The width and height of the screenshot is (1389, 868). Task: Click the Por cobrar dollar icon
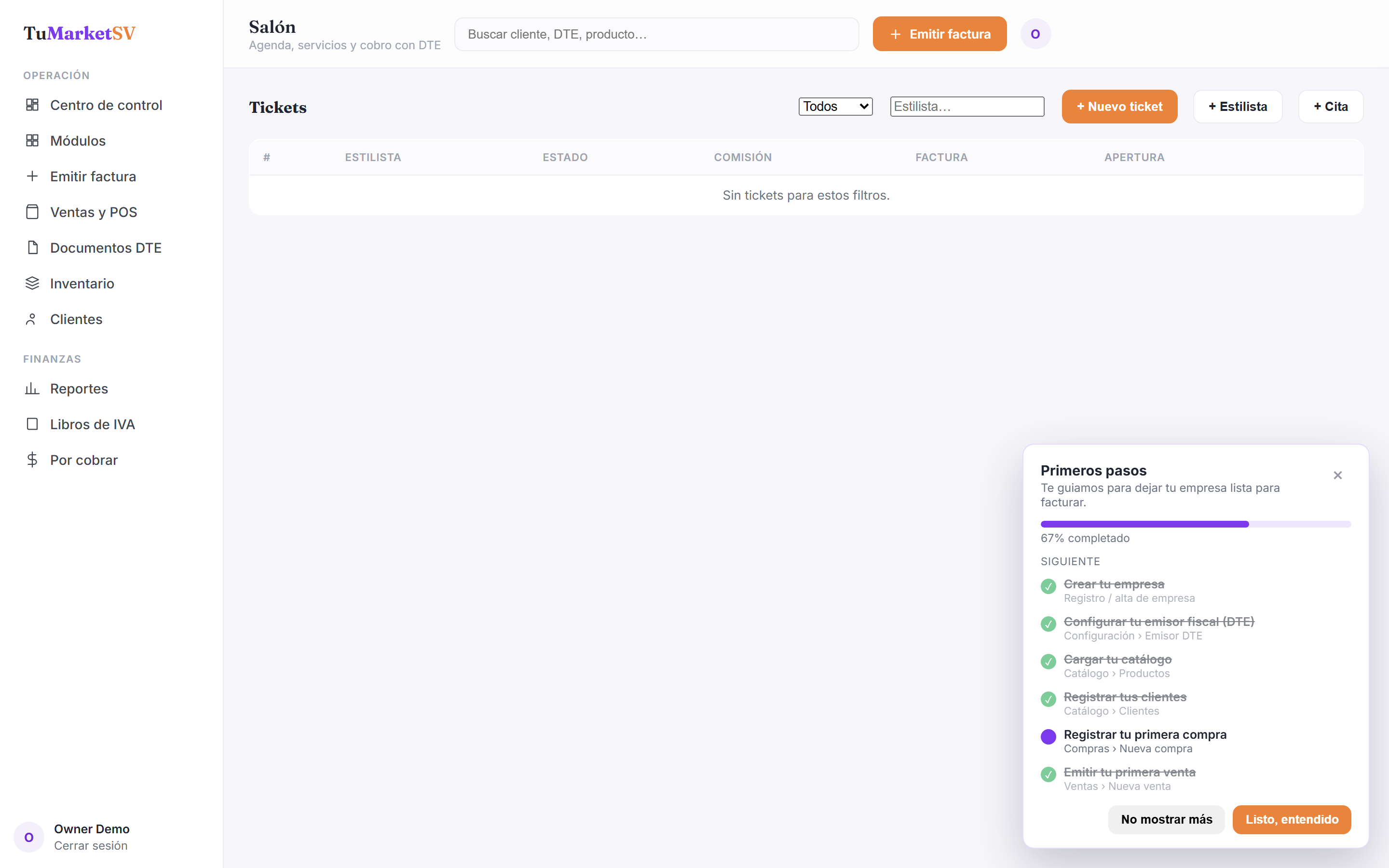[32, 459]
